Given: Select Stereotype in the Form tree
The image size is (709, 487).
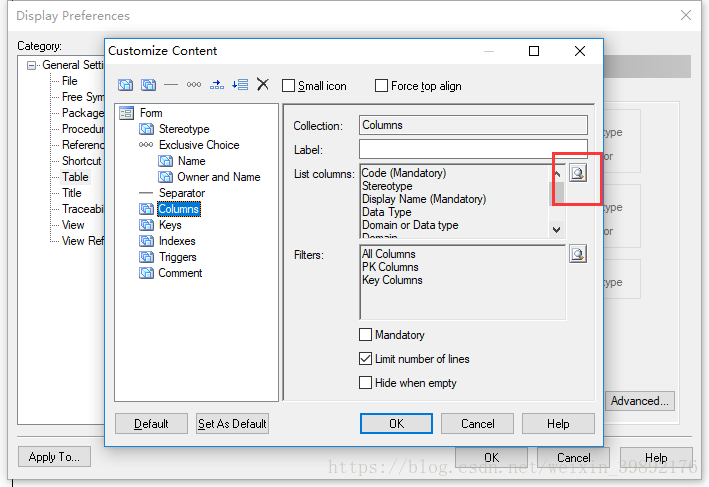Looking at the screenshot, I should [184, 129].
